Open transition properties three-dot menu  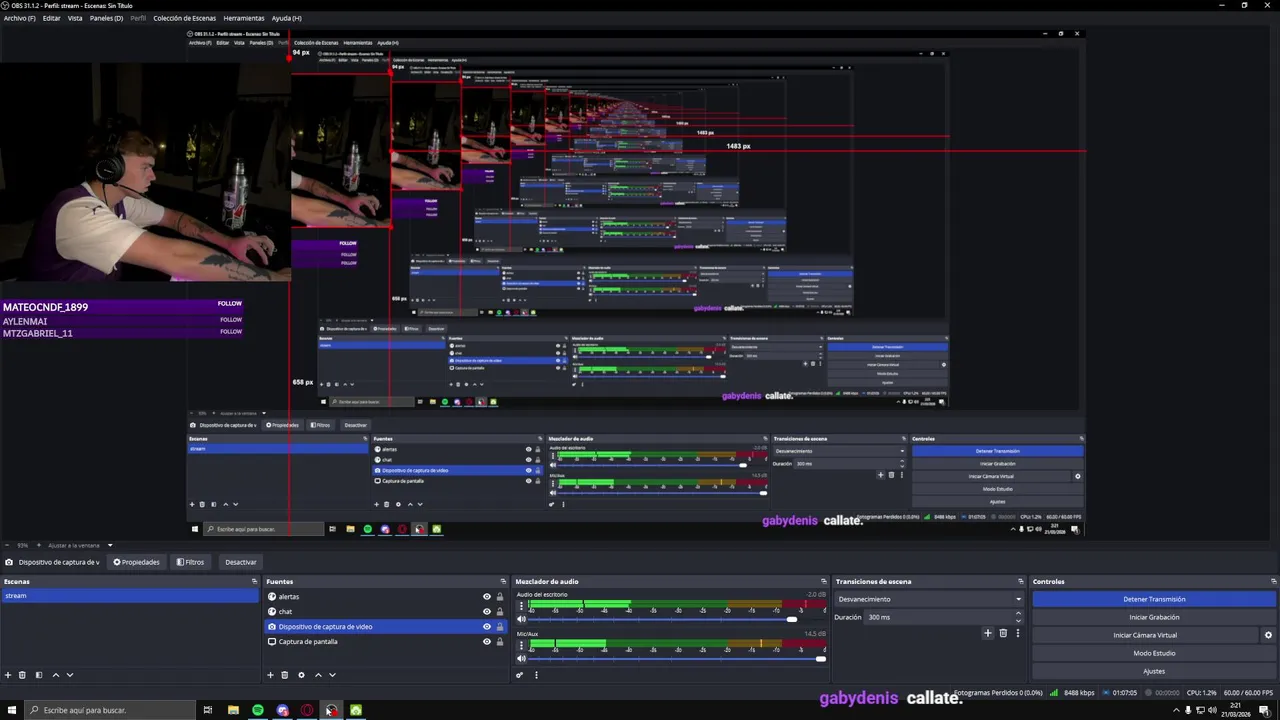point(1018,633)
